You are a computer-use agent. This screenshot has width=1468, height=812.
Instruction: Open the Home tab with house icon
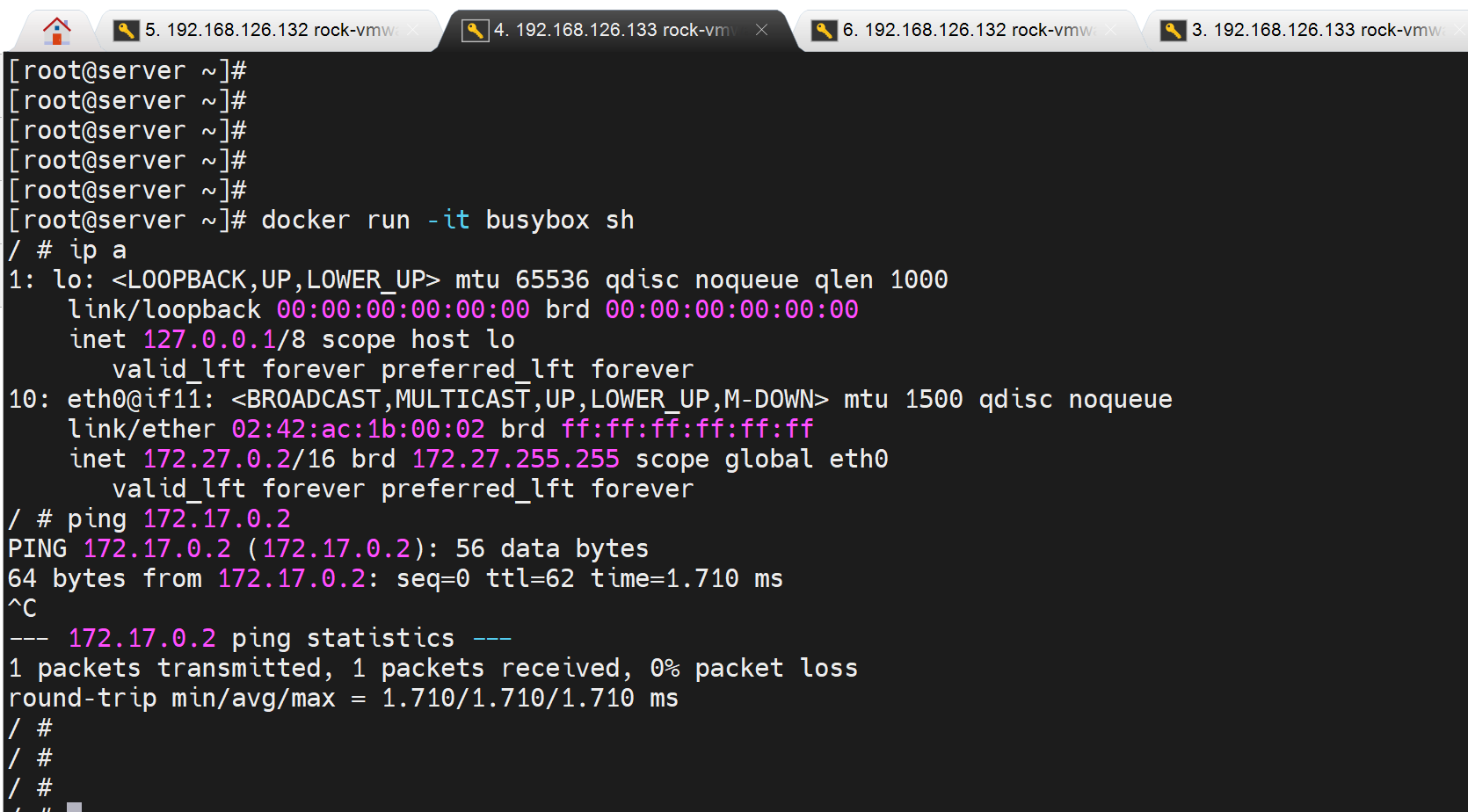coord(57,31)
